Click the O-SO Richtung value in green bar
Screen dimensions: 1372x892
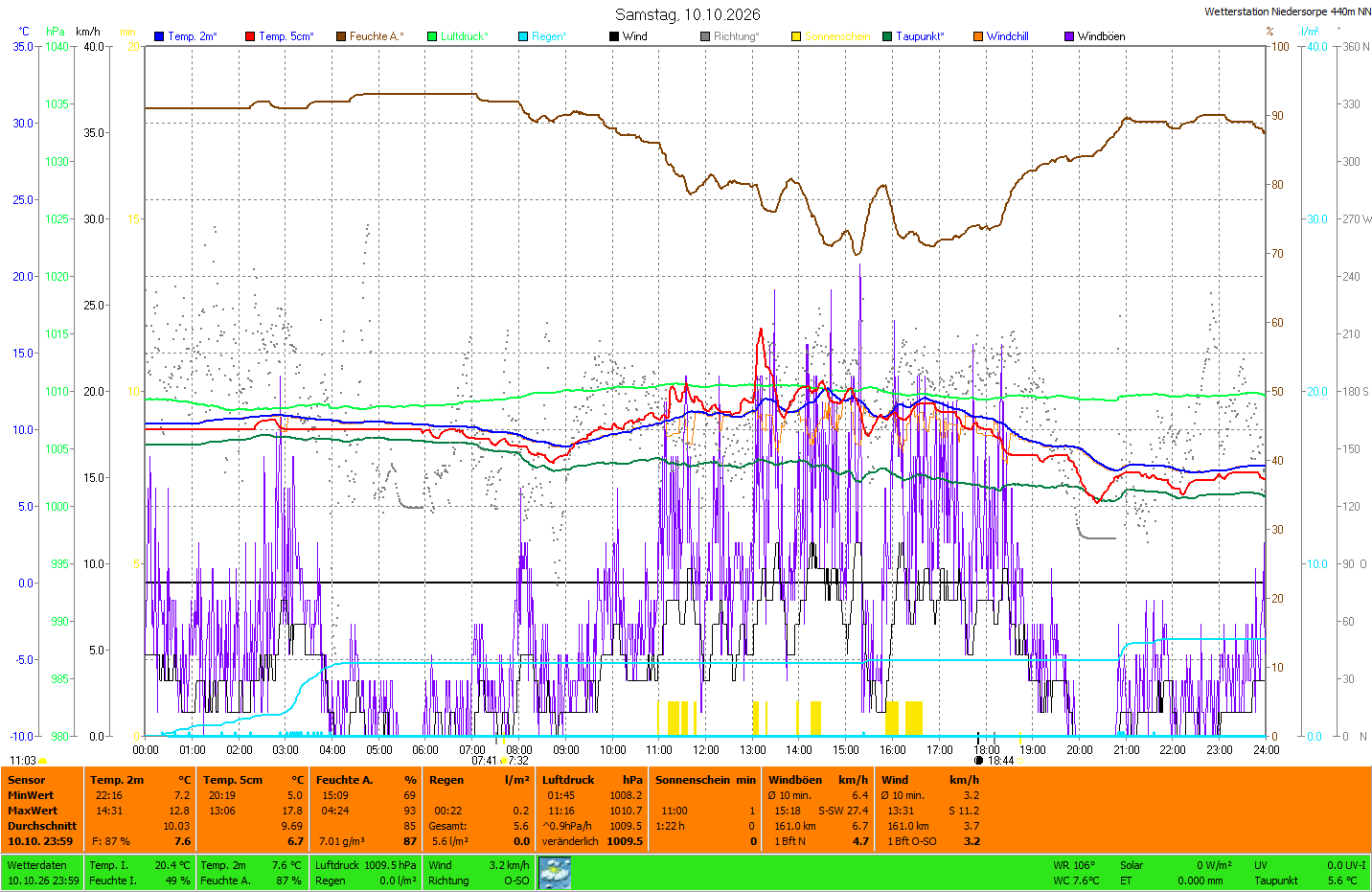coord(516,881)
